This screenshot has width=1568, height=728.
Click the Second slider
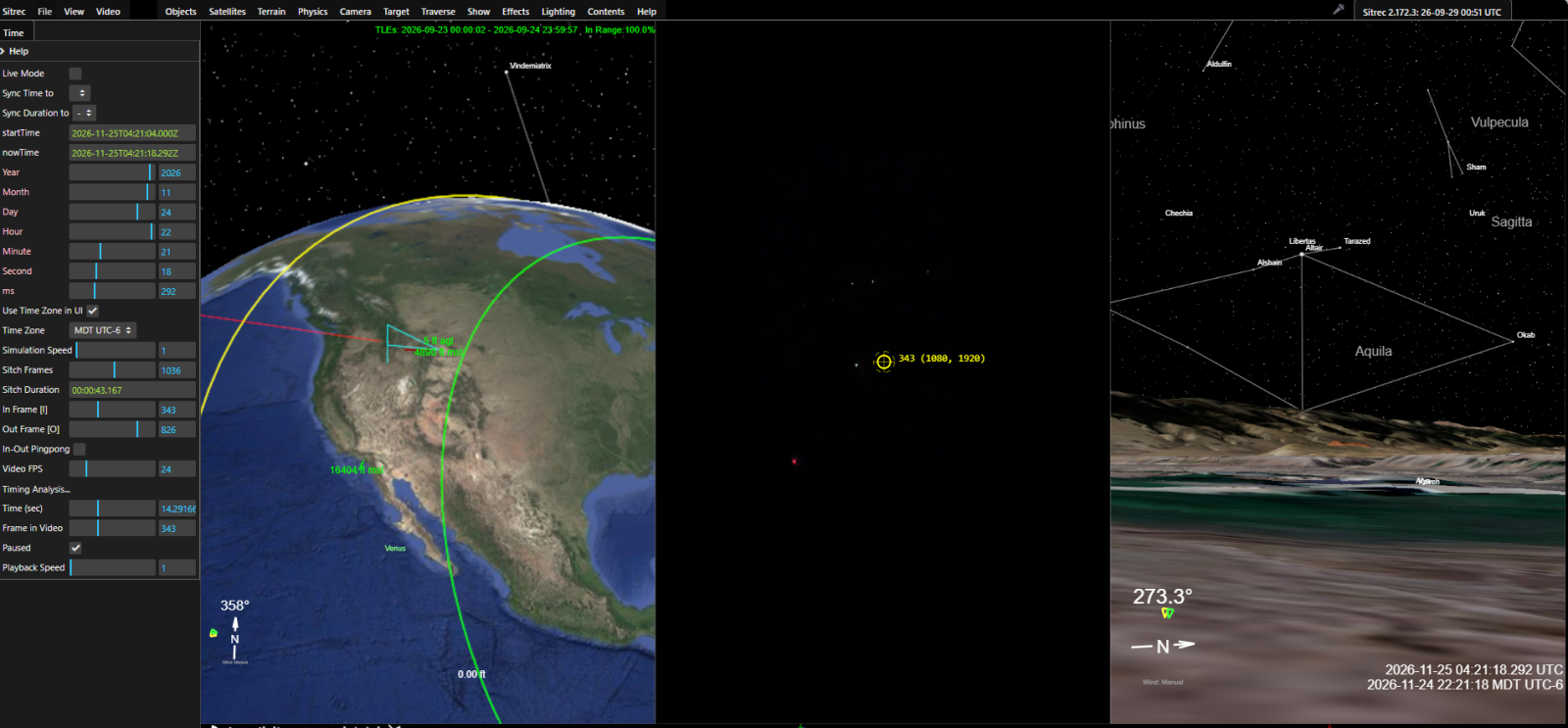click(112, 271)
